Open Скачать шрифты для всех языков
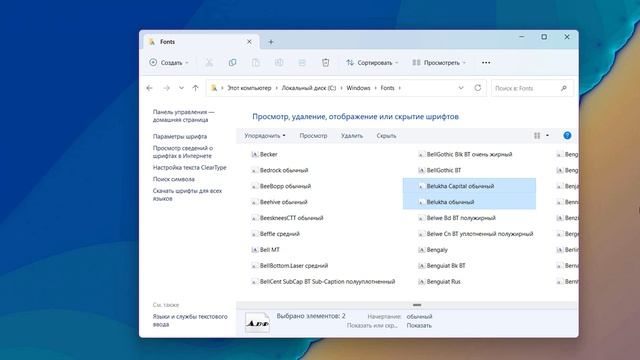The height and width of the screenshot is (360, 640). [x=187, y=195]
